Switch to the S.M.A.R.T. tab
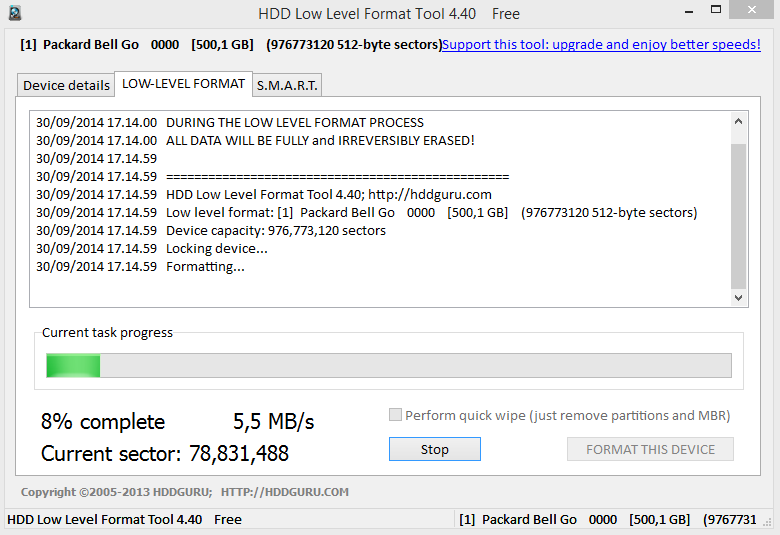 [287, 85]
